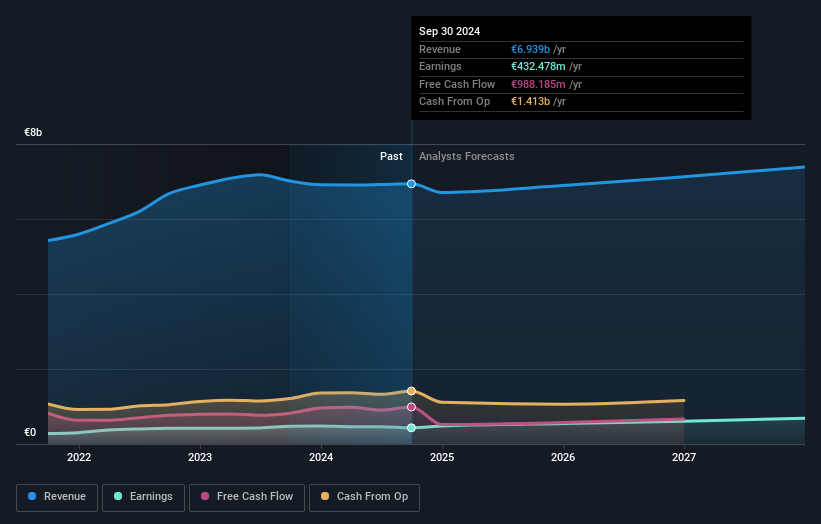
Task: Click the 2024 x-axis label
Action: coord(321,457)
